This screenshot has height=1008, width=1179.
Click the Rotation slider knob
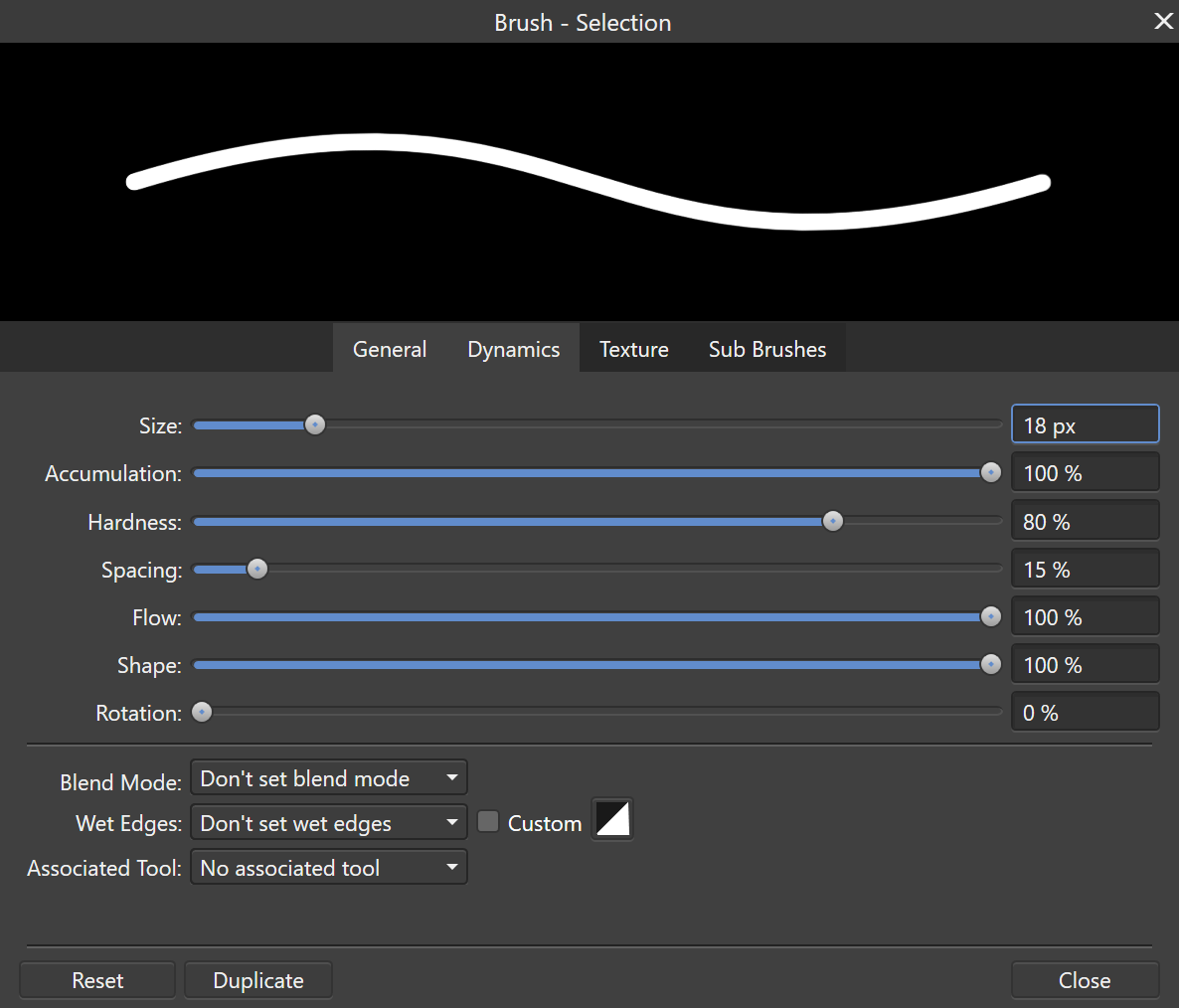pos(202,713)
